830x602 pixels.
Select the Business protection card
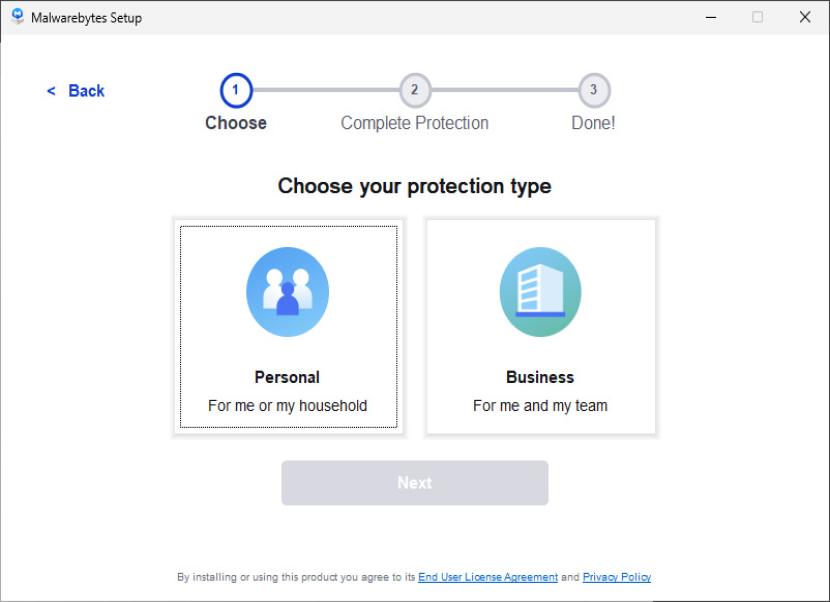pyautogui.click(x=540, y=327)
